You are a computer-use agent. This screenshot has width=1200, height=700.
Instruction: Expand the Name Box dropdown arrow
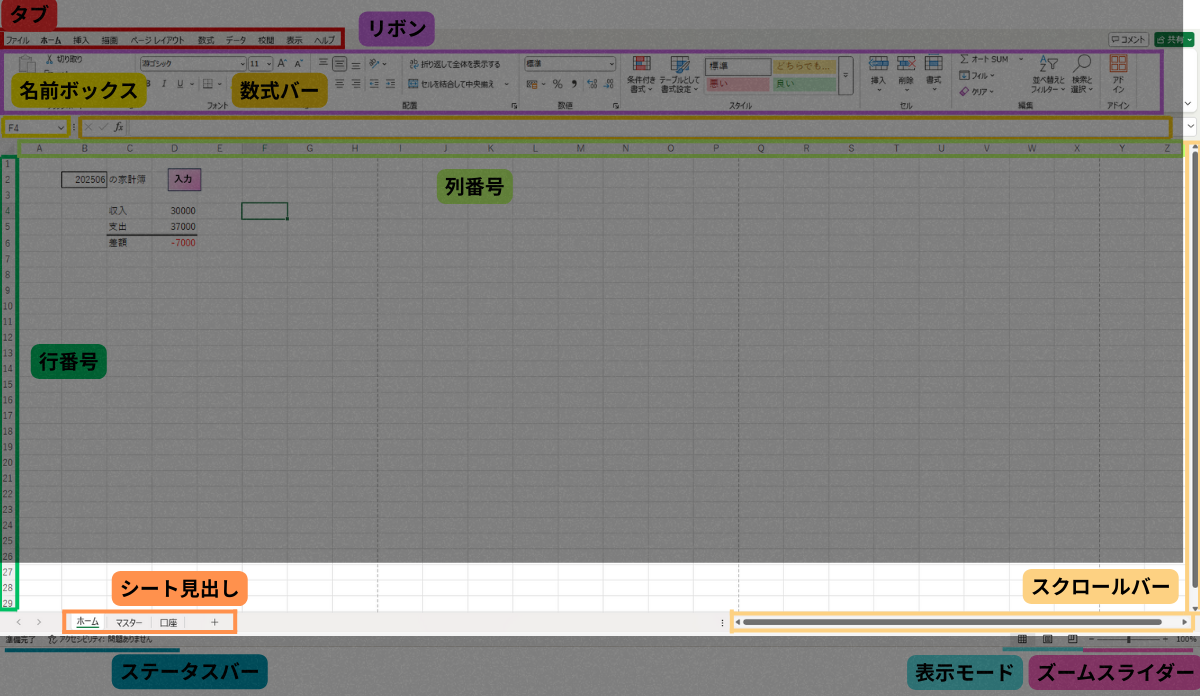pos(62,127)
